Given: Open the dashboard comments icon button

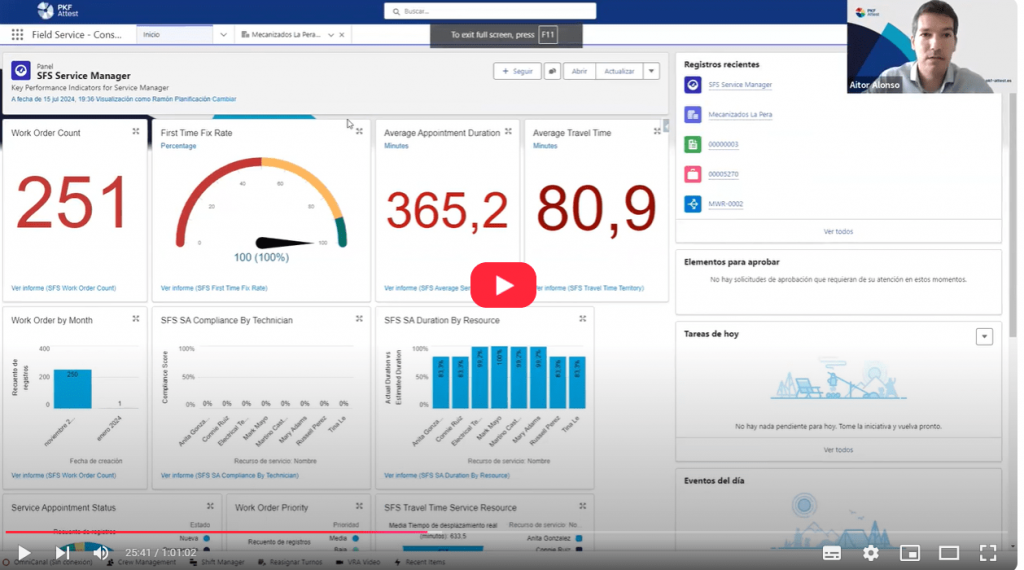Looking at the screenshot, I should (552, 71).
